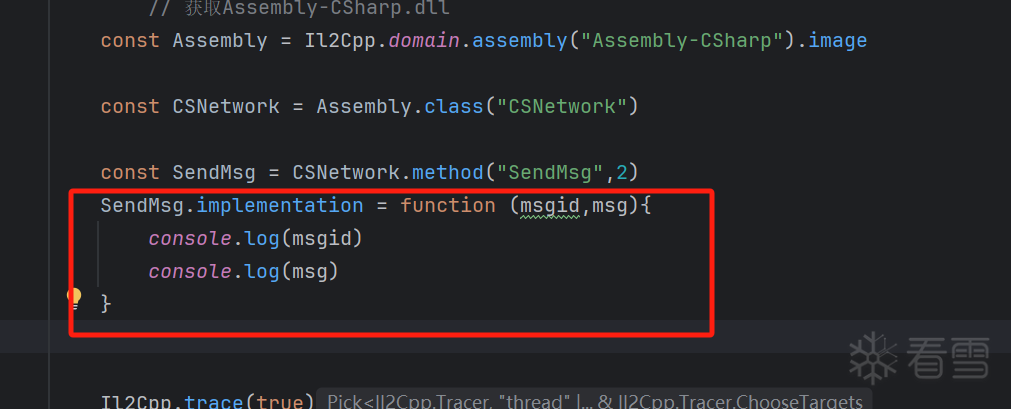Image resolution: width=1011 pixels, height=409 pixels.
Task: Click msg inside the second console.log call
Action: point(310,271)
